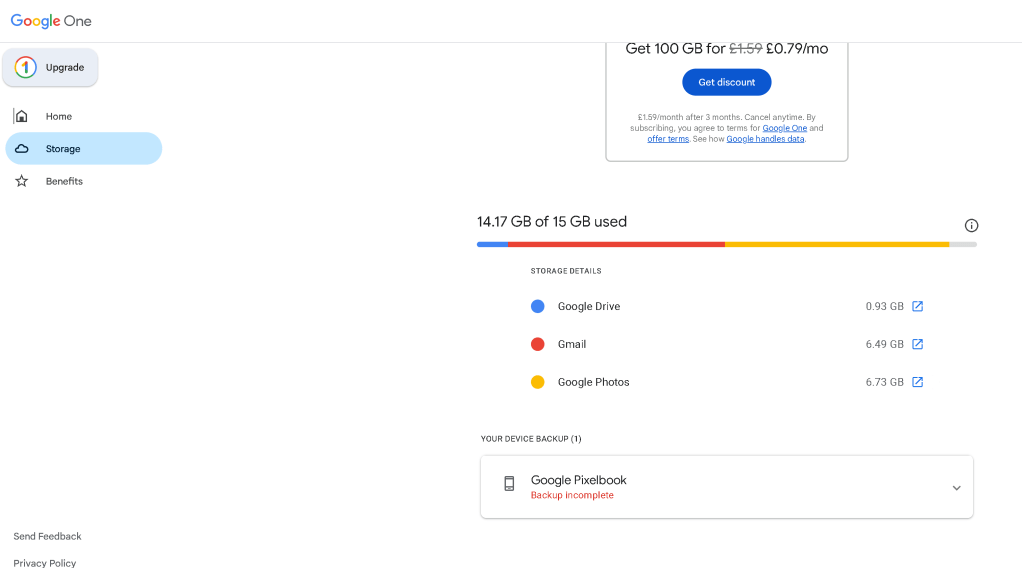Open the Google One terms link

(785, 128)
